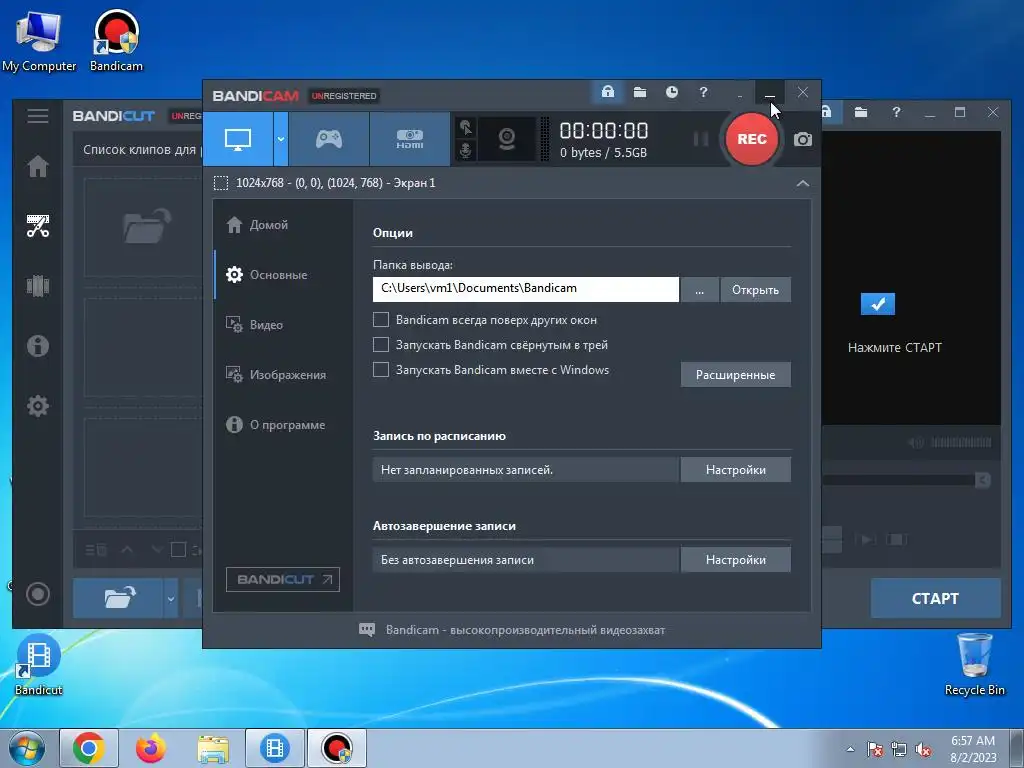Open the Bandicut info icon

point(38,345)
